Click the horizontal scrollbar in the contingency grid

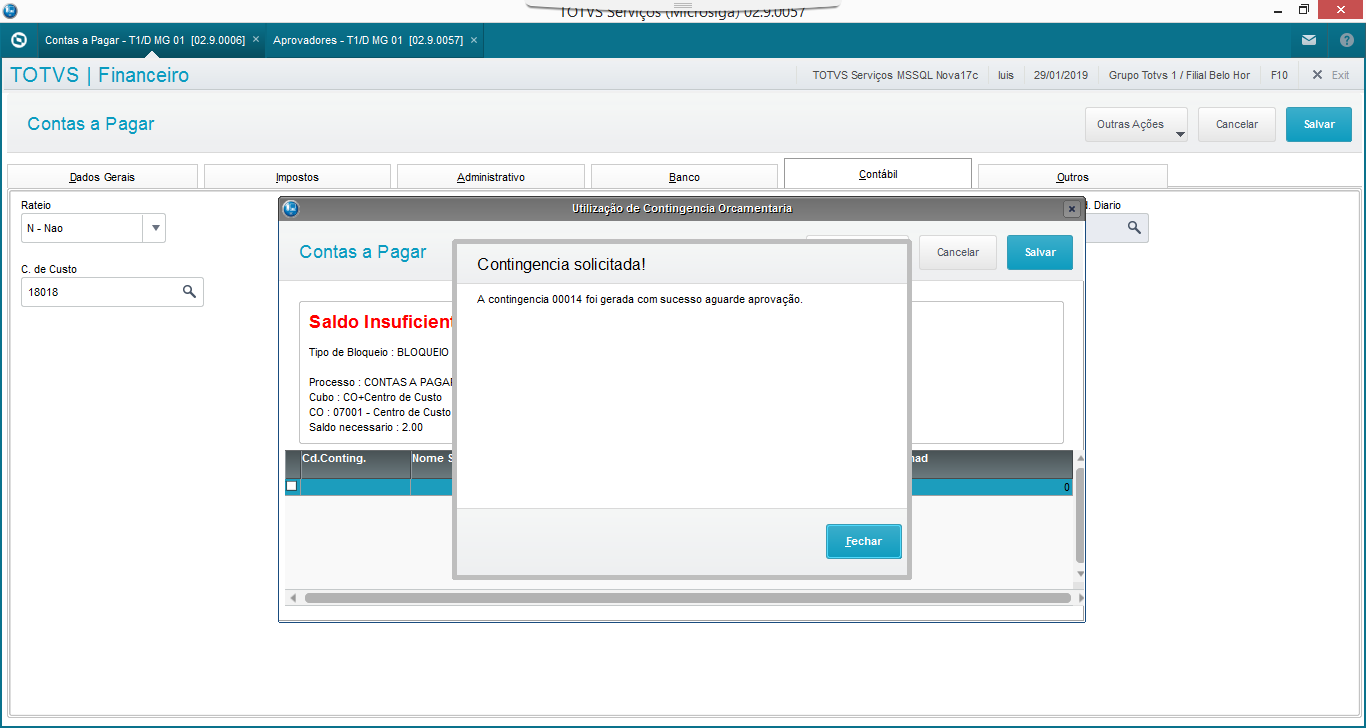click(x=687, y=598)
